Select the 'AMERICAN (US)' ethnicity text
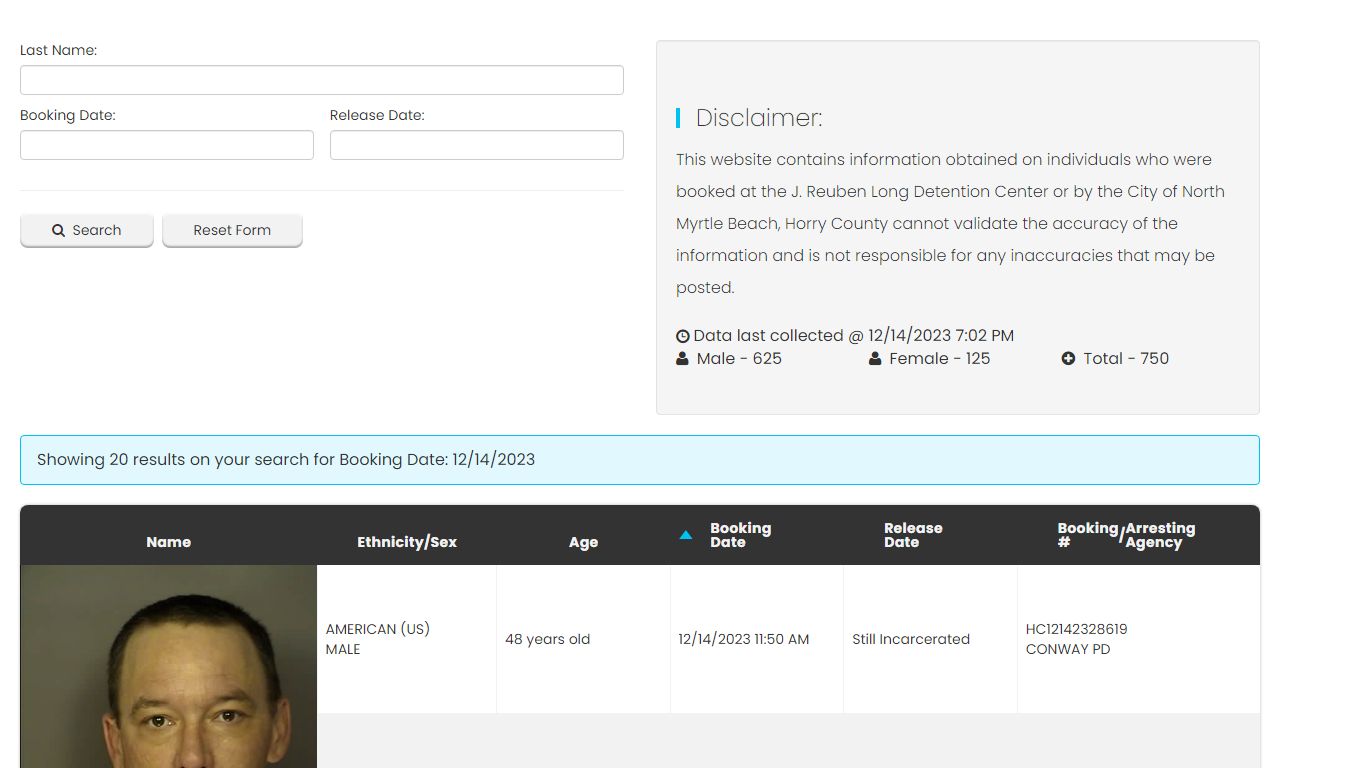This screenshot has width=1366, height=768. (x=378, y=629)
